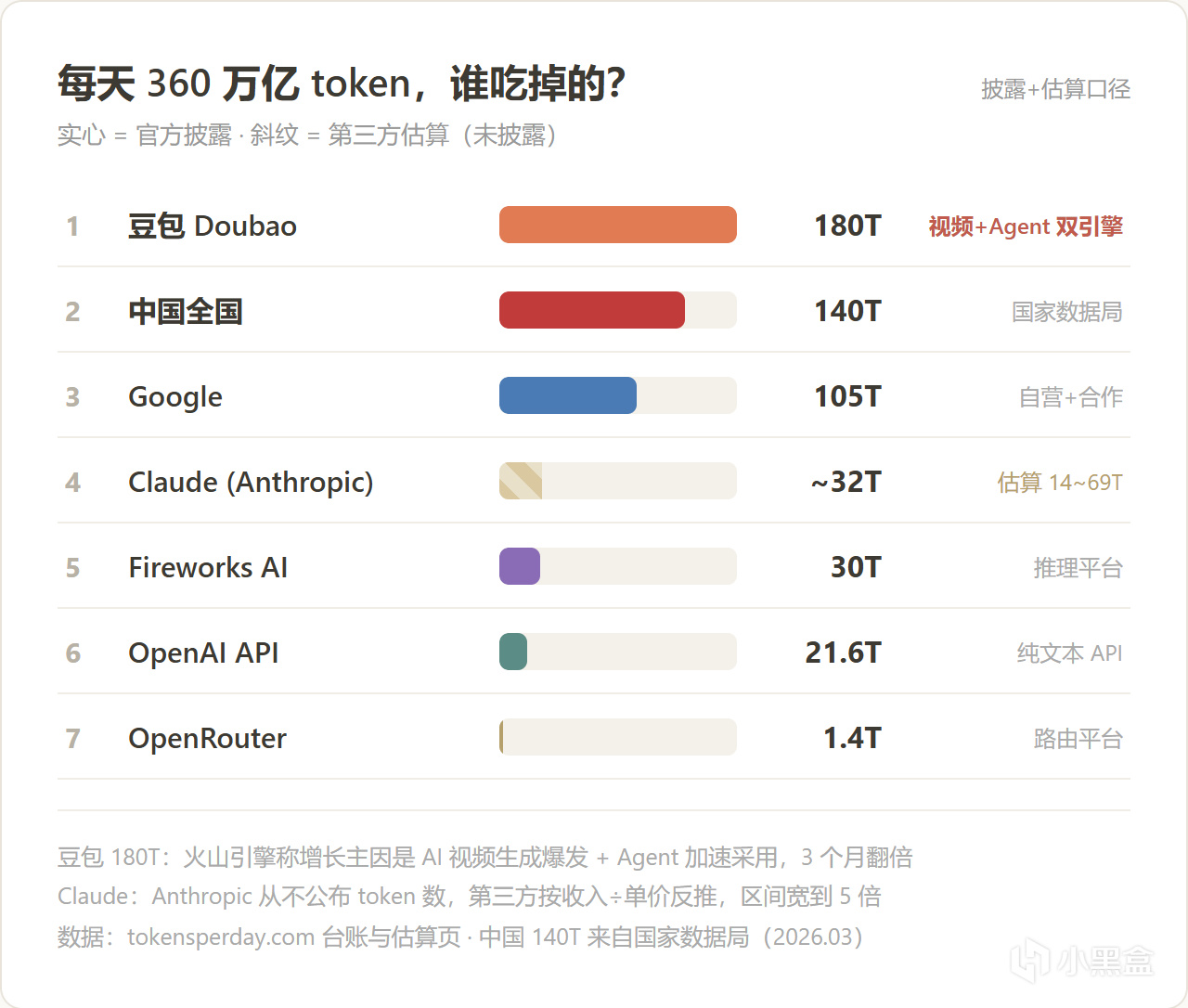Click the orange Doubao 180T bar
This screenshot has height=1008, width=1188.
coord(618,225)
